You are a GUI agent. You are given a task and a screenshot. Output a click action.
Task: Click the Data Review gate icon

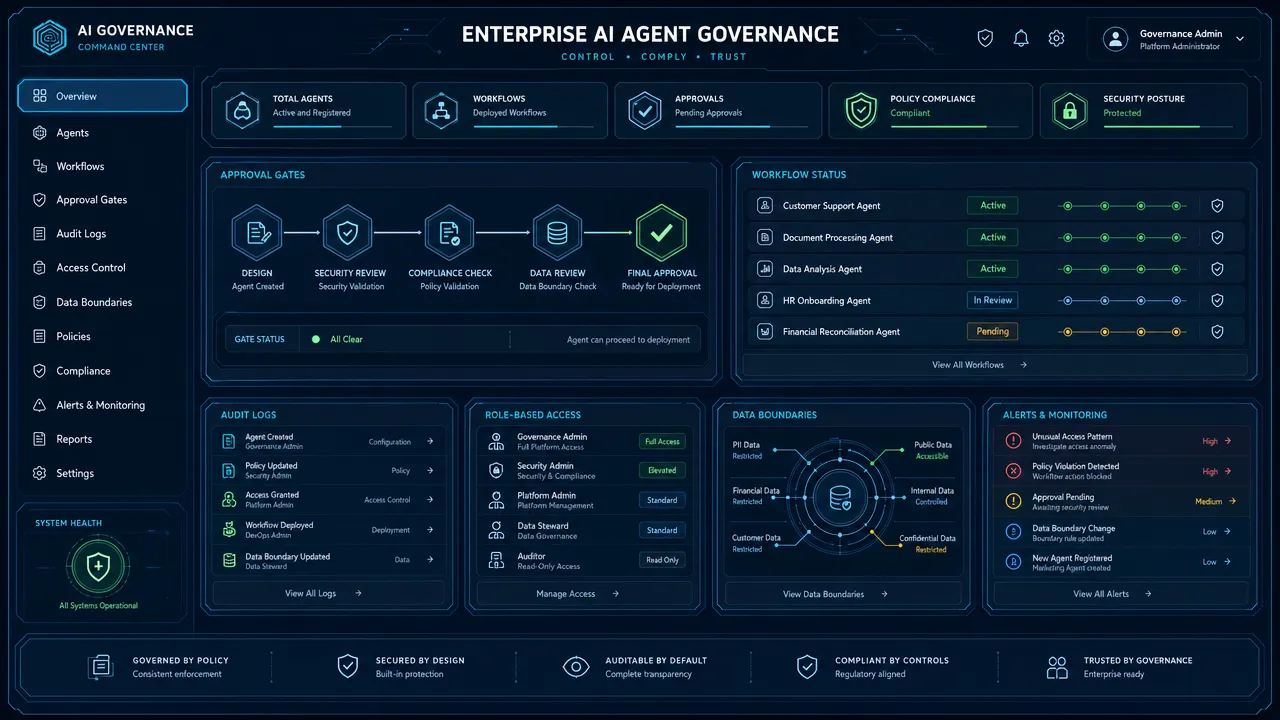(557, 233)
